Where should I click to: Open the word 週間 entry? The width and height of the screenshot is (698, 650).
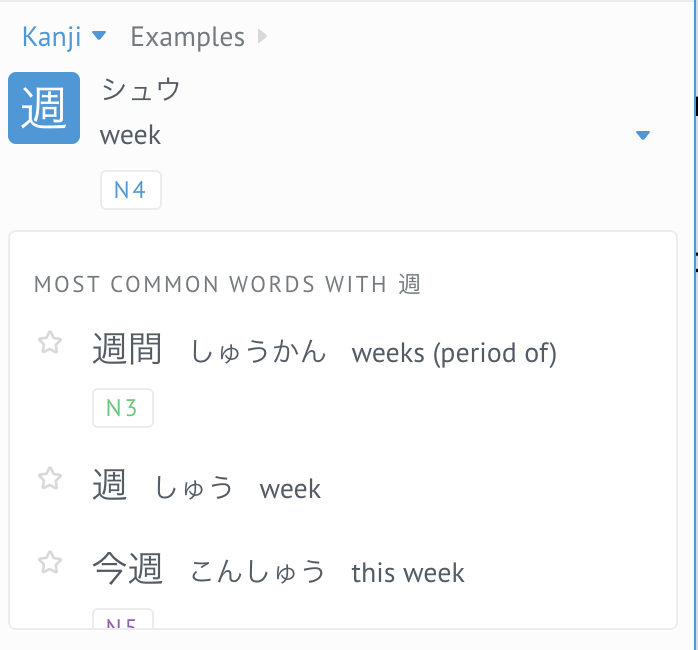pyautogui.click(x=127, y=350)
